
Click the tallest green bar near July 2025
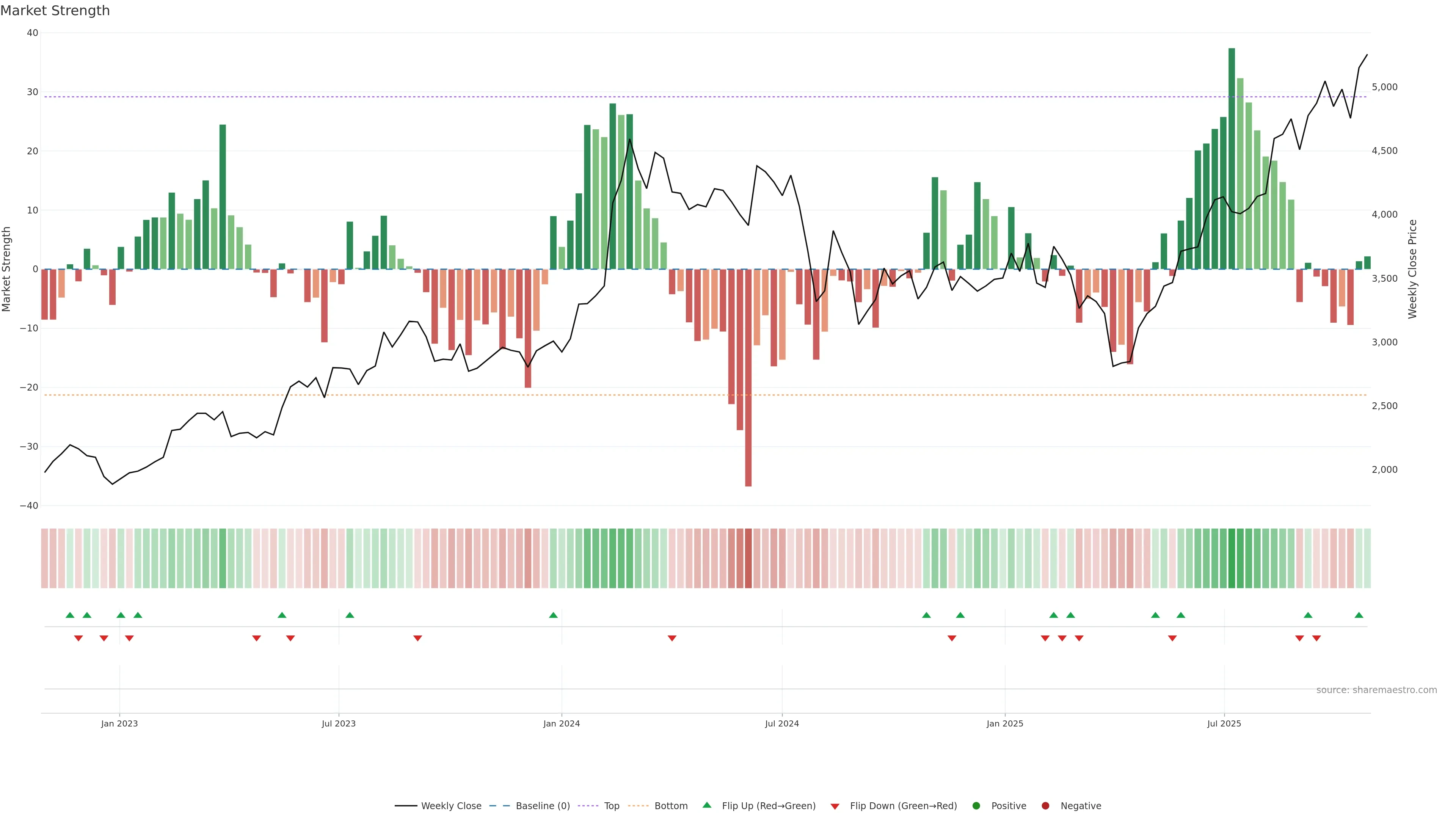(x=1232, y=158)
